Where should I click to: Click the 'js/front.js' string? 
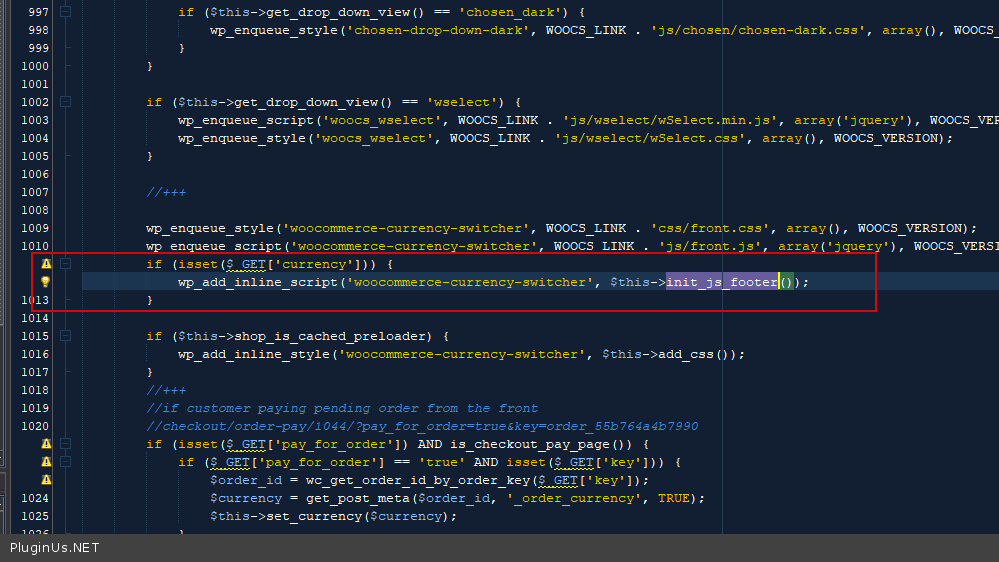coord(710,246)
